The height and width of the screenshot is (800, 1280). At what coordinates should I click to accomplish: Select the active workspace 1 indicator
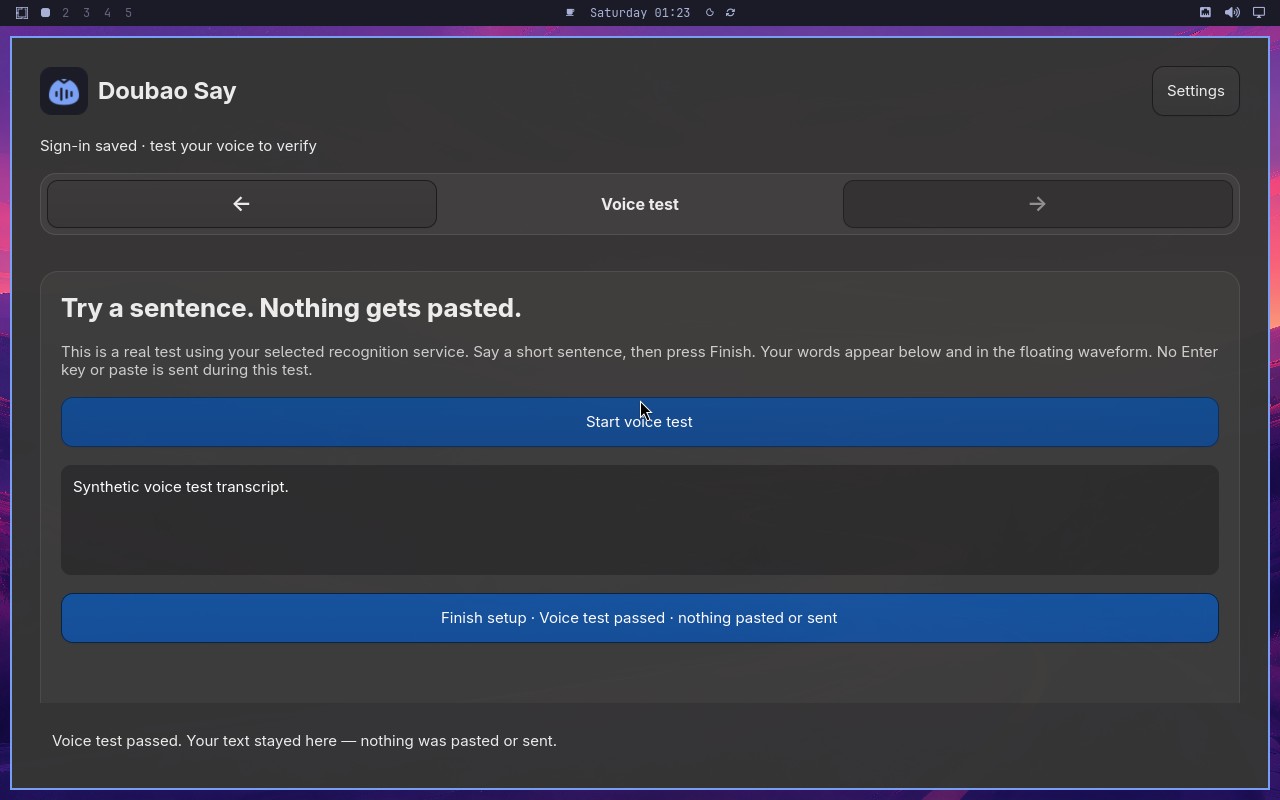coord(45,13)
